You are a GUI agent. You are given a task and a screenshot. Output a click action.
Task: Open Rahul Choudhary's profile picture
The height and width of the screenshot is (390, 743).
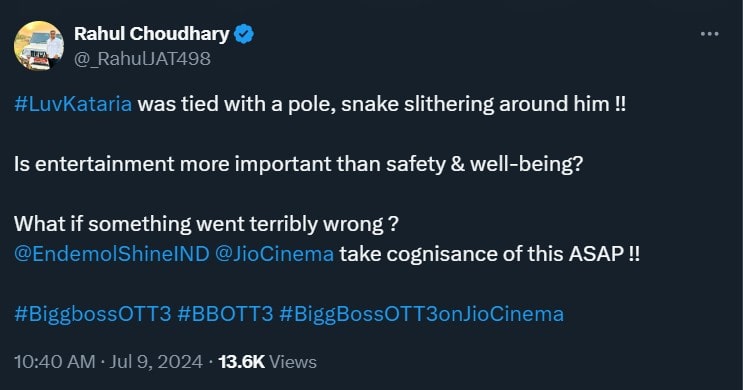(39, 46)
